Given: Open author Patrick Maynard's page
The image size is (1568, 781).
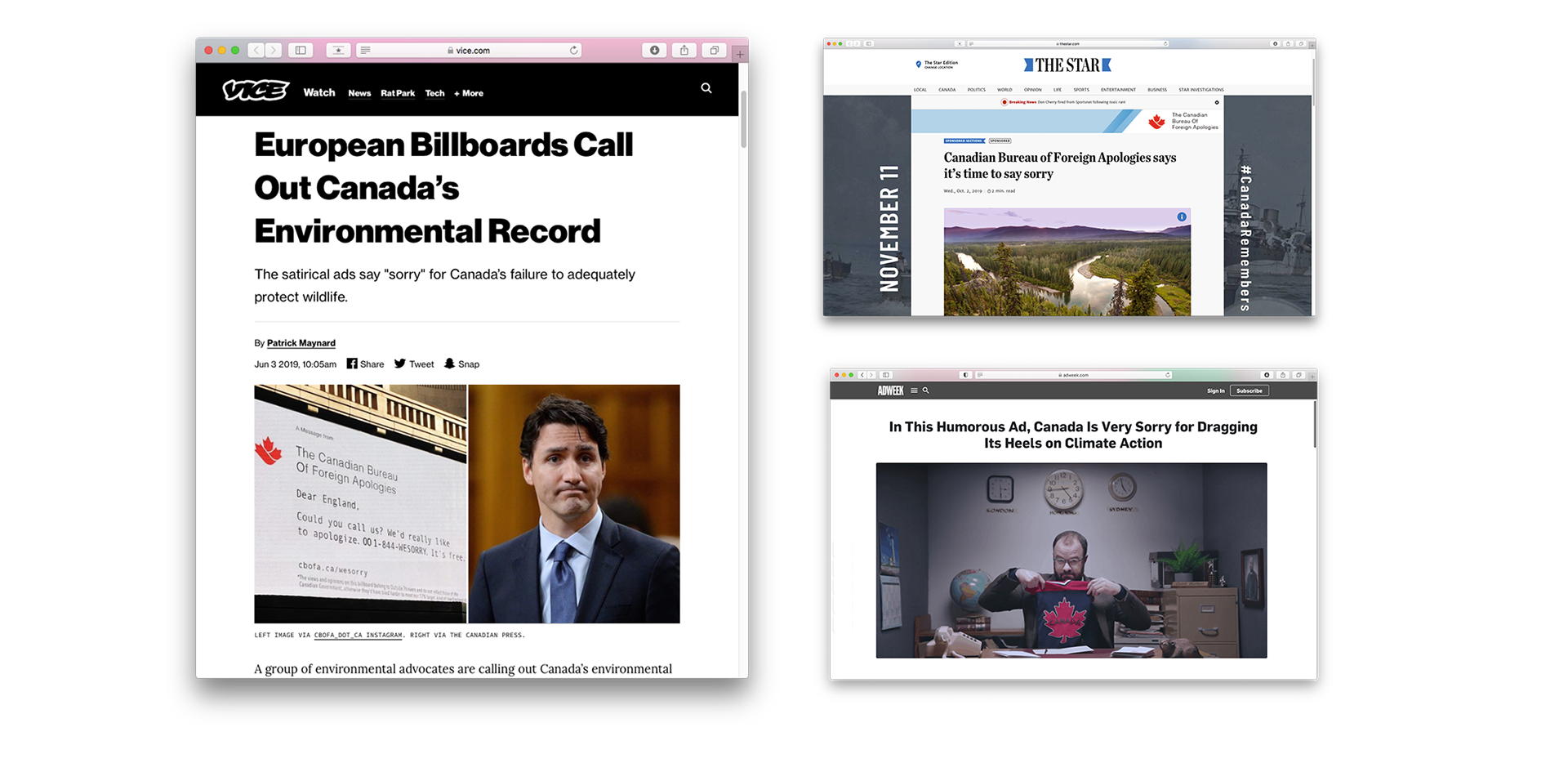Looking at the screenshot, I should point(301,343).
